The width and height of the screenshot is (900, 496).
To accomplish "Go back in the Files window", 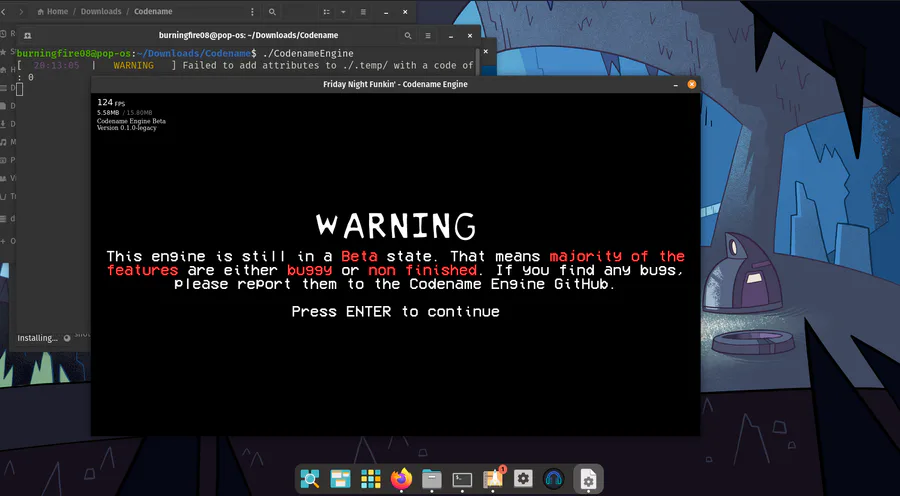I will (2, 11).
